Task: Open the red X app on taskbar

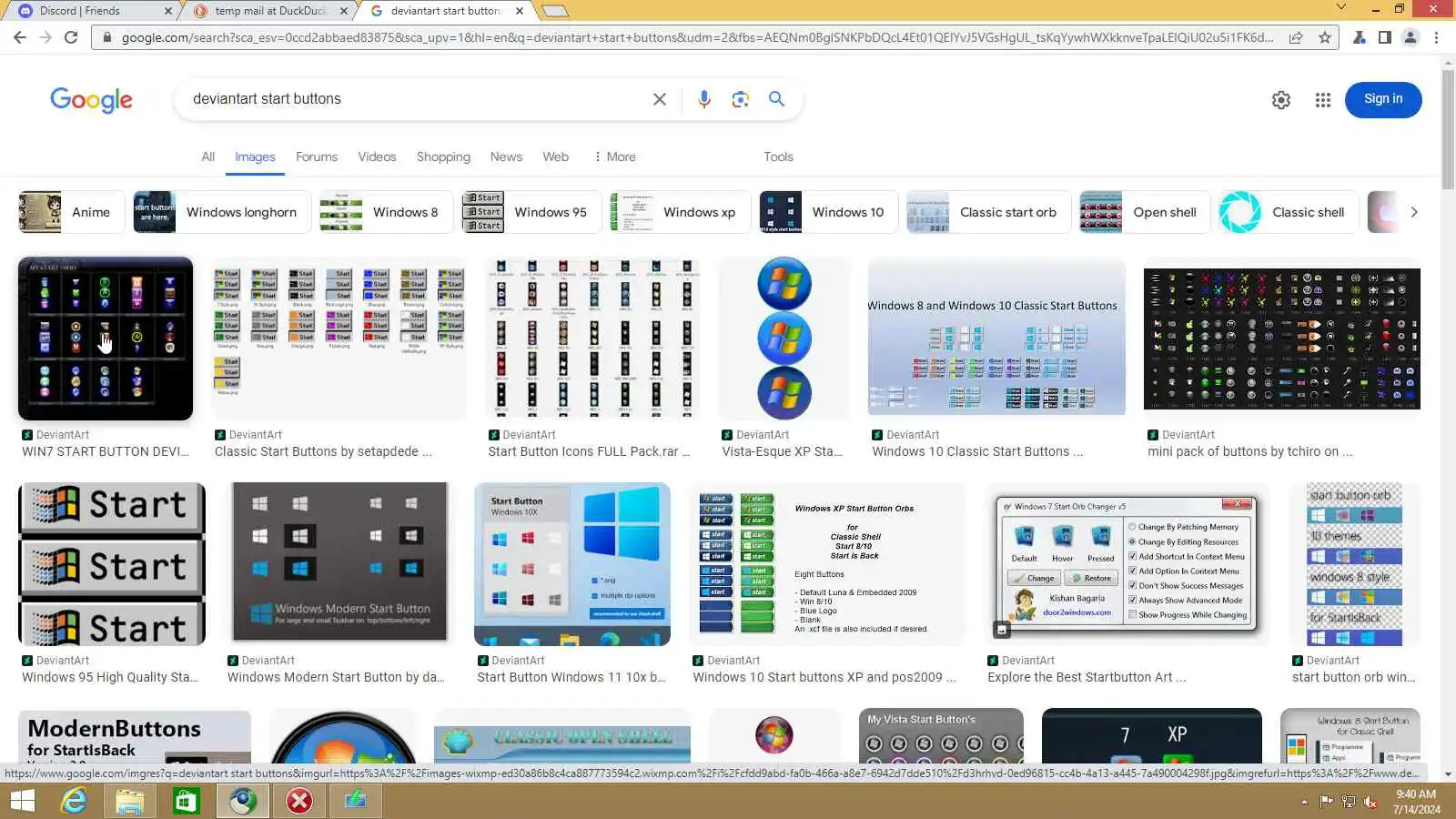Action: [x=299, y=801]
